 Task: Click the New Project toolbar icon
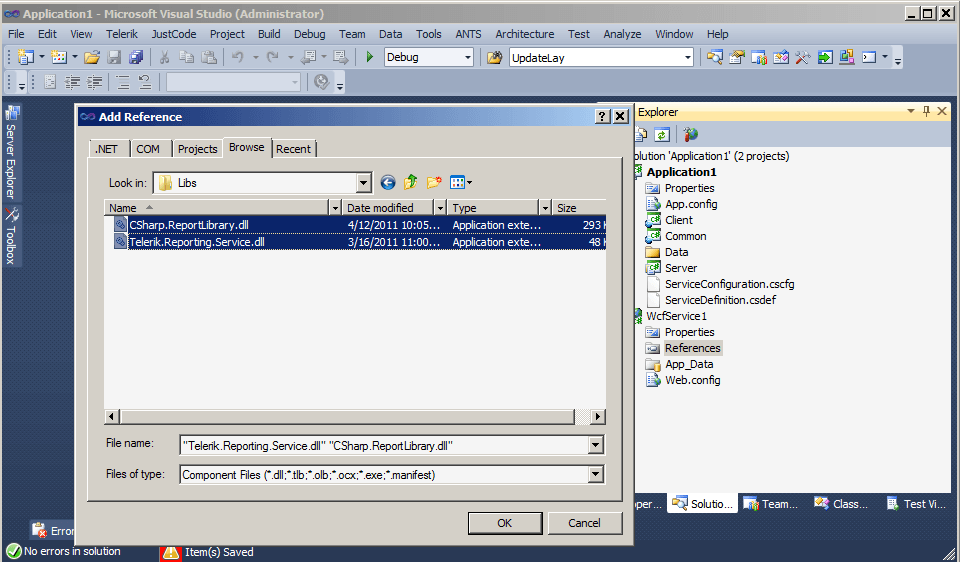click(26, 58)
